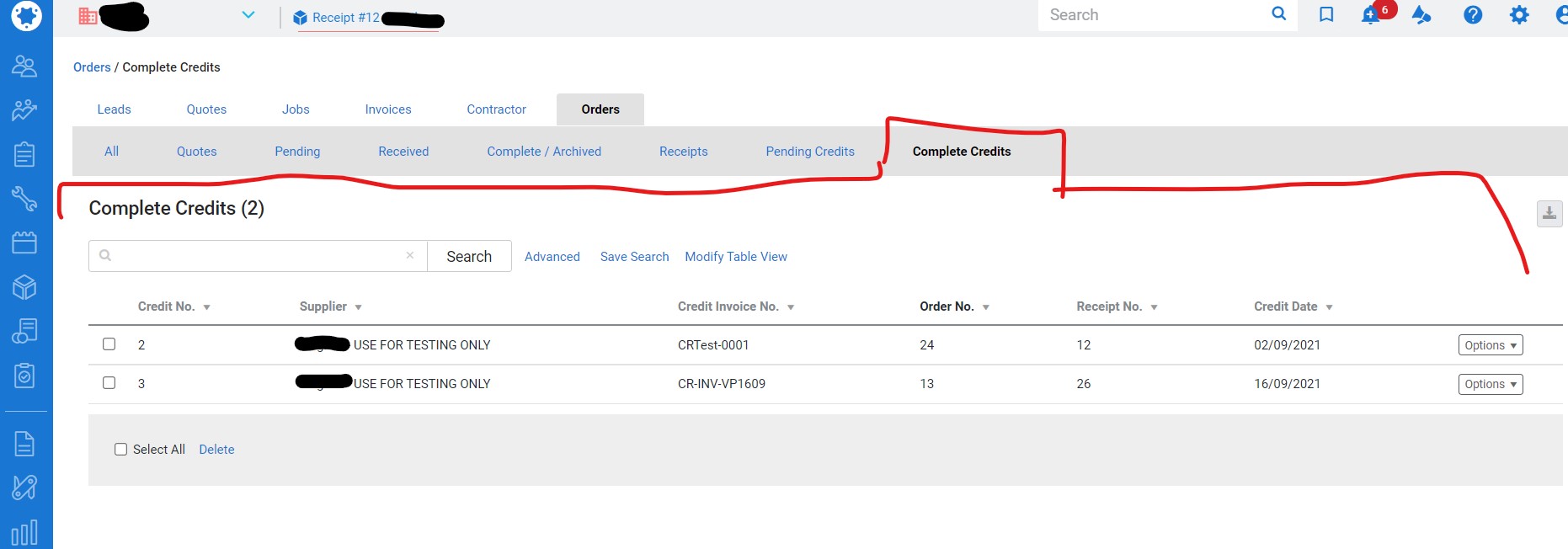Click the magnifier icon in top search

point(1278,14)
